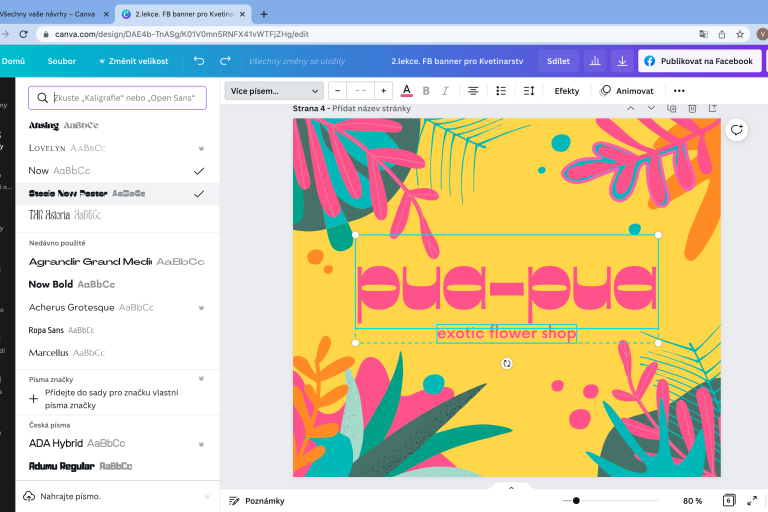Delete the page with trash icon
The width and height of the screenshot is (768, 512).
(692, 108)
